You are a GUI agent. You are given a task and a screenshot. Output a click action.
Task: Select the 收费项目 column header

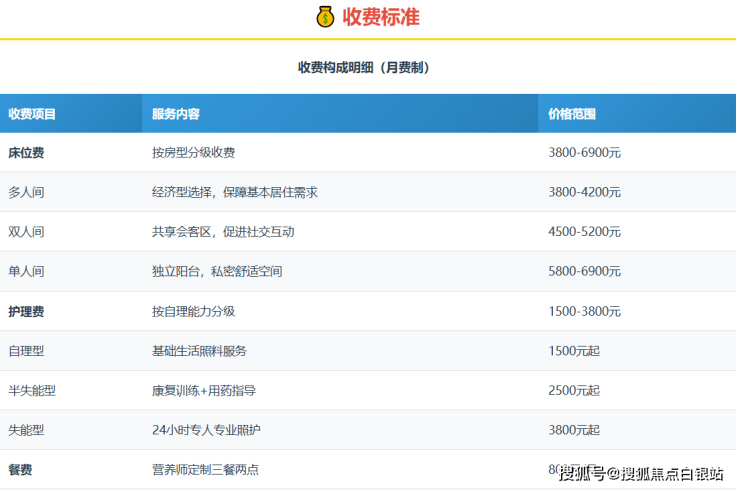[x=32, y=114]
